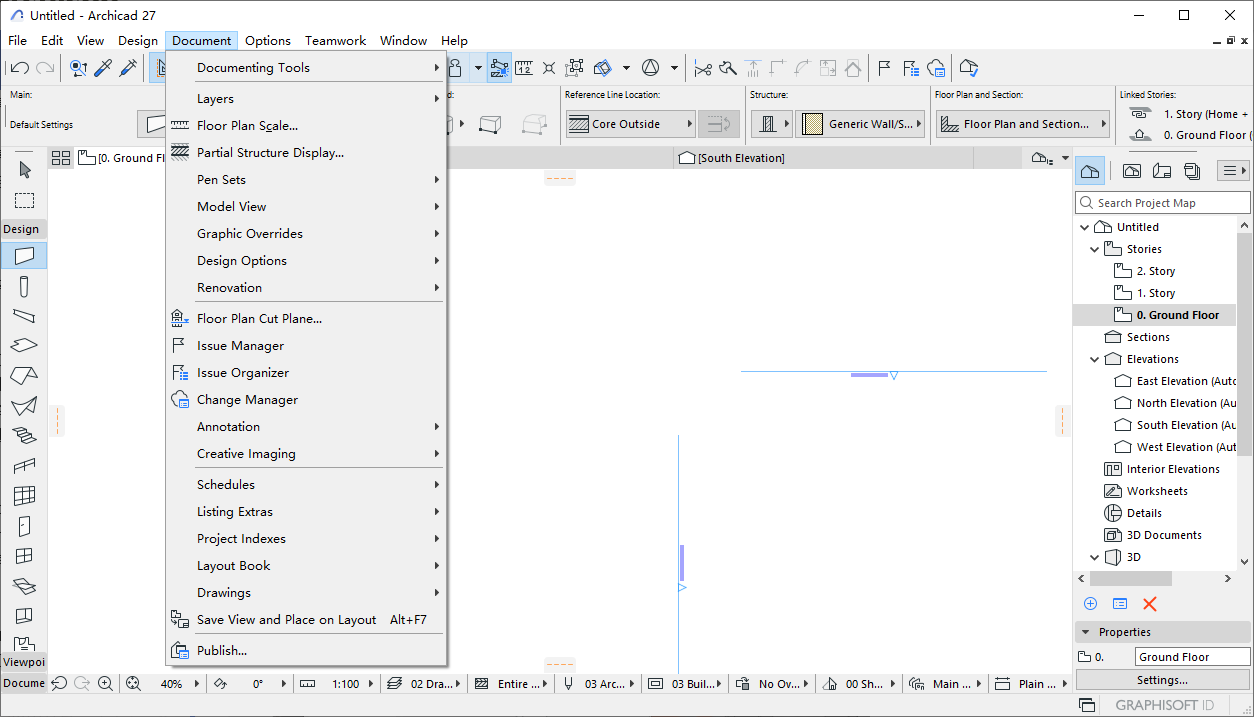Select the Window tool
This screenshot has height=717, width=1254.
25,555
